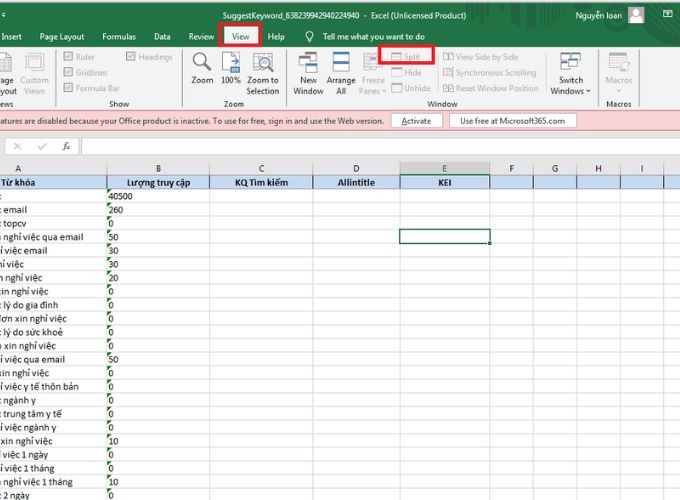Click Reset Window Position
Viewport: 680px width, 500px height.
pos(490,88)
